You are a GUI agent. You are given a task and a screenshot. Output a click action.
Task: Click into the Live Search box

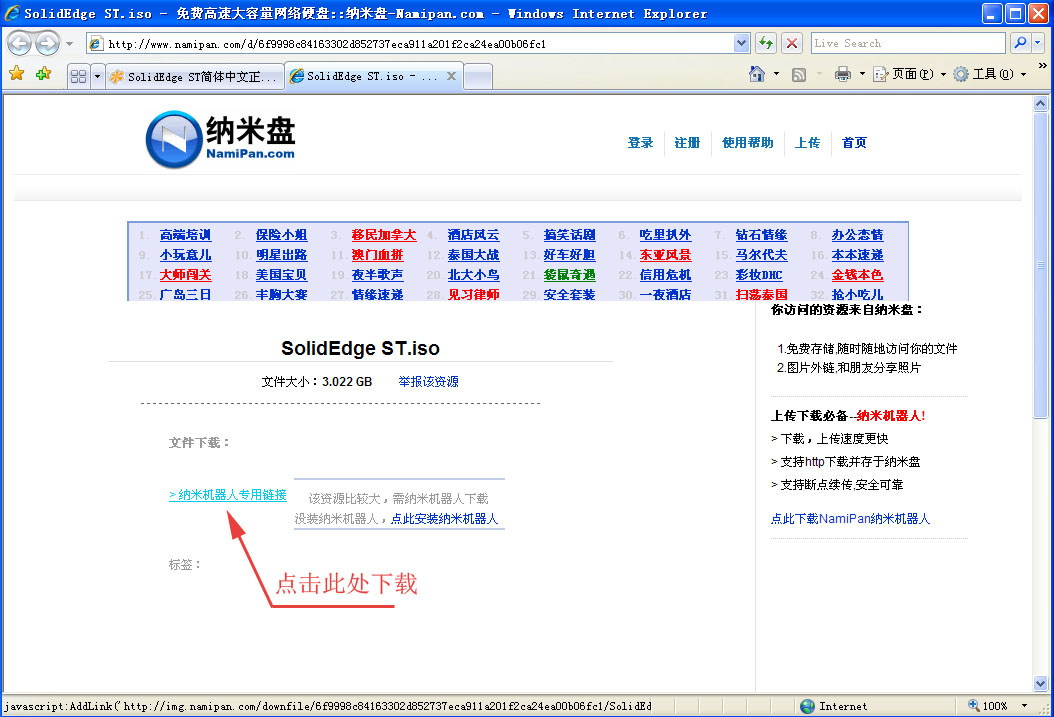pos(907,43)
